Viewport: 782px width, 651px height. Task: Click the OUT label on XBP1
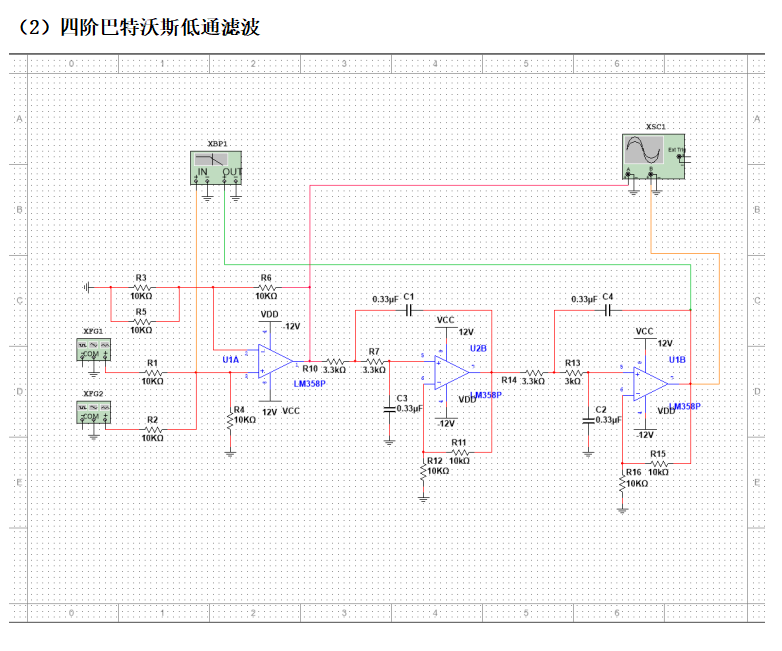232,172
